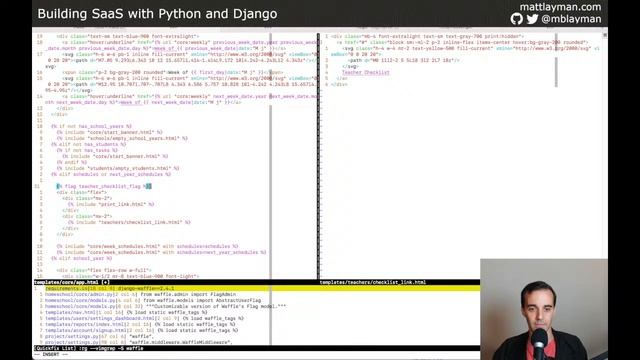
Task: Click the Twitter bird icon in header
Action: click(x=532, y=19)
